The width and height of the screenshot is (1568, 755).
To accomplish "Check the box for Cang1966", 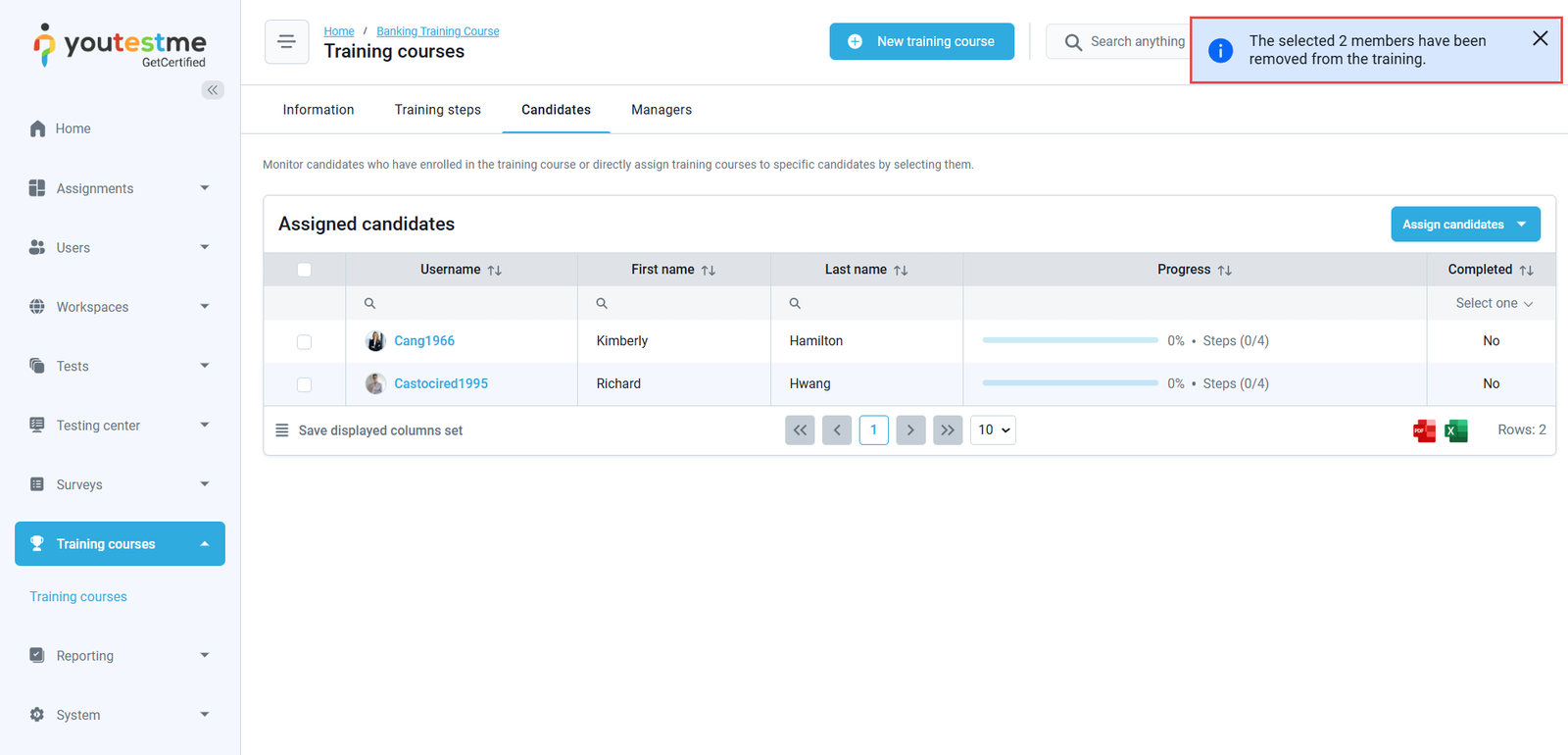I will pyautogui.click(x=304, y=342).
